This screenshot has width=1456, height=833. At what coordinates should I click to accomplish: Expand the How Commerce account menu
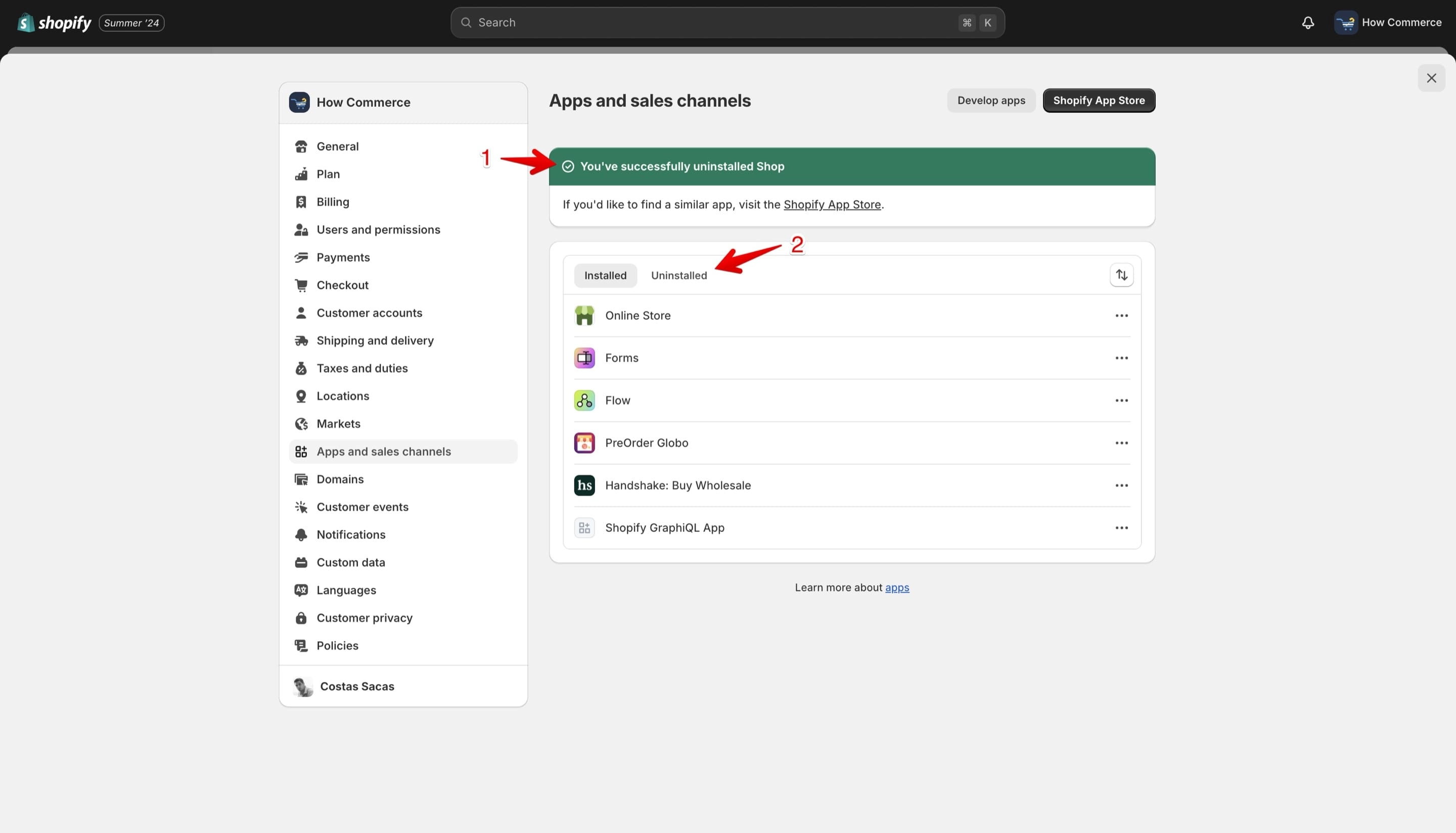pyautogui.click(x=1388, y=23)
